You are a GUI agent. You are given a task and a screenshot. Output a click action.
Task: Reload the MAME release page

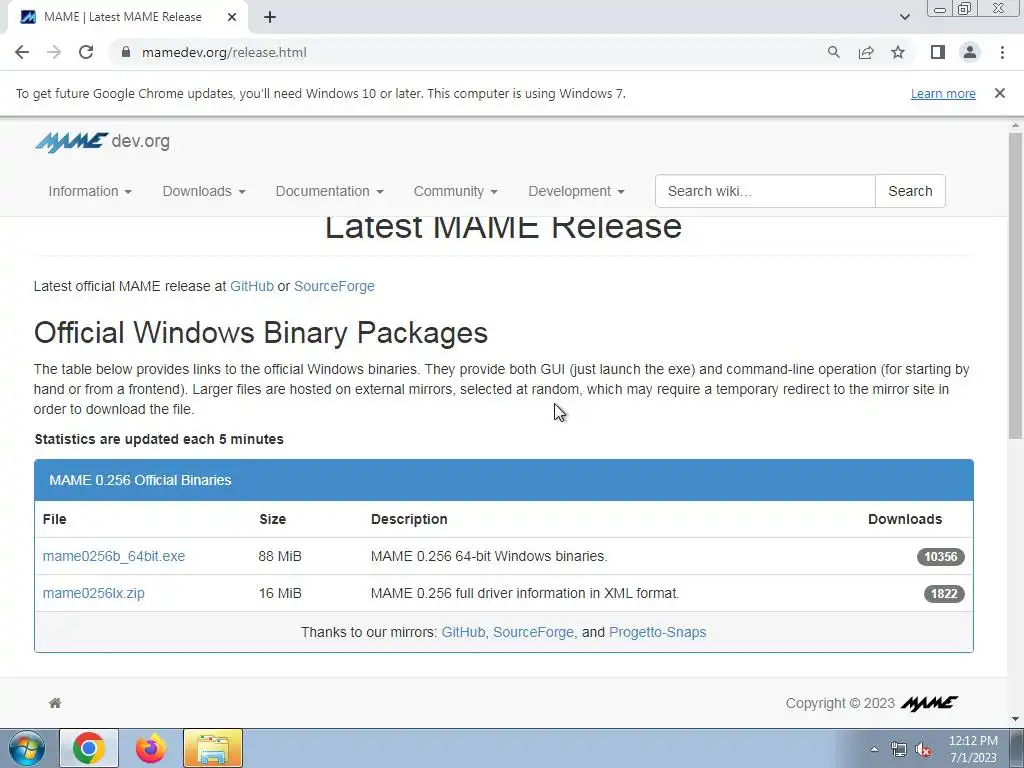coord(86,52)
